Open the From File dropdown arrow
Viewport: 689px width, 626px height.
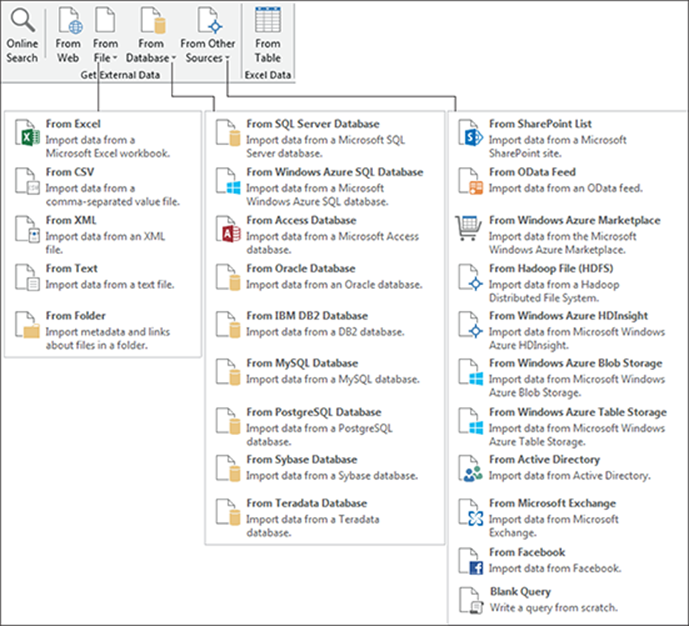point(115,58)
